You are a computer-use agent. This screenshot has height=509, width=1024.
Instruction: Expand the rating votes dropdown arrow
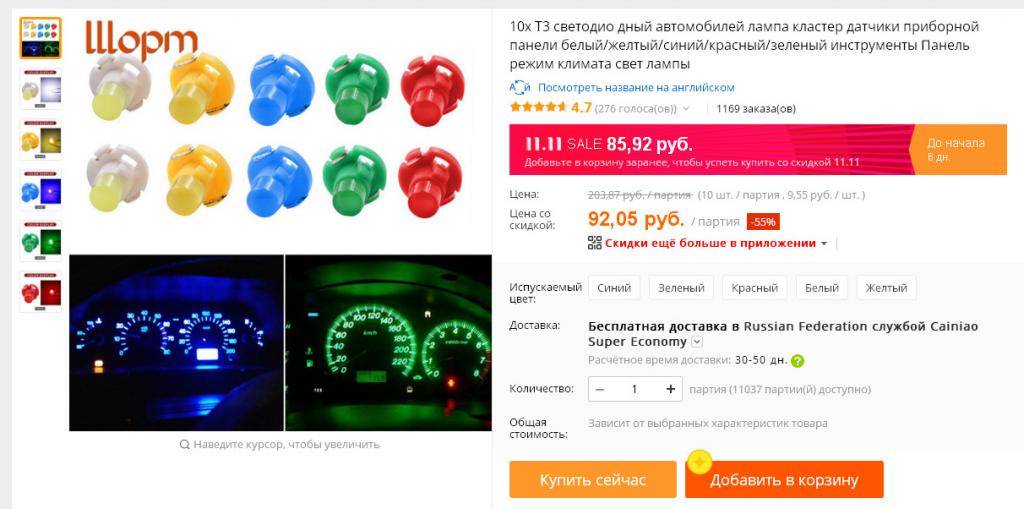pos(686,108)
